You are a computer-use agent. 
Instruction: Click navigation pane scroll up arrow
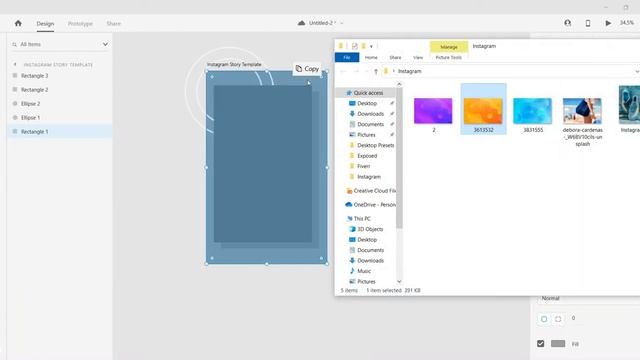[x=399, y=84]
